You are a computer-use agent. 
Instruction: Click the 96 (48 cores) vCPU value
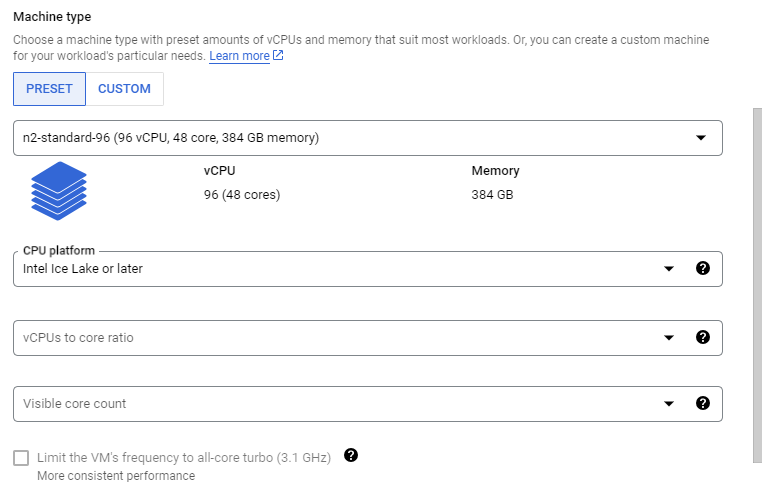click(x=242, y=195)
